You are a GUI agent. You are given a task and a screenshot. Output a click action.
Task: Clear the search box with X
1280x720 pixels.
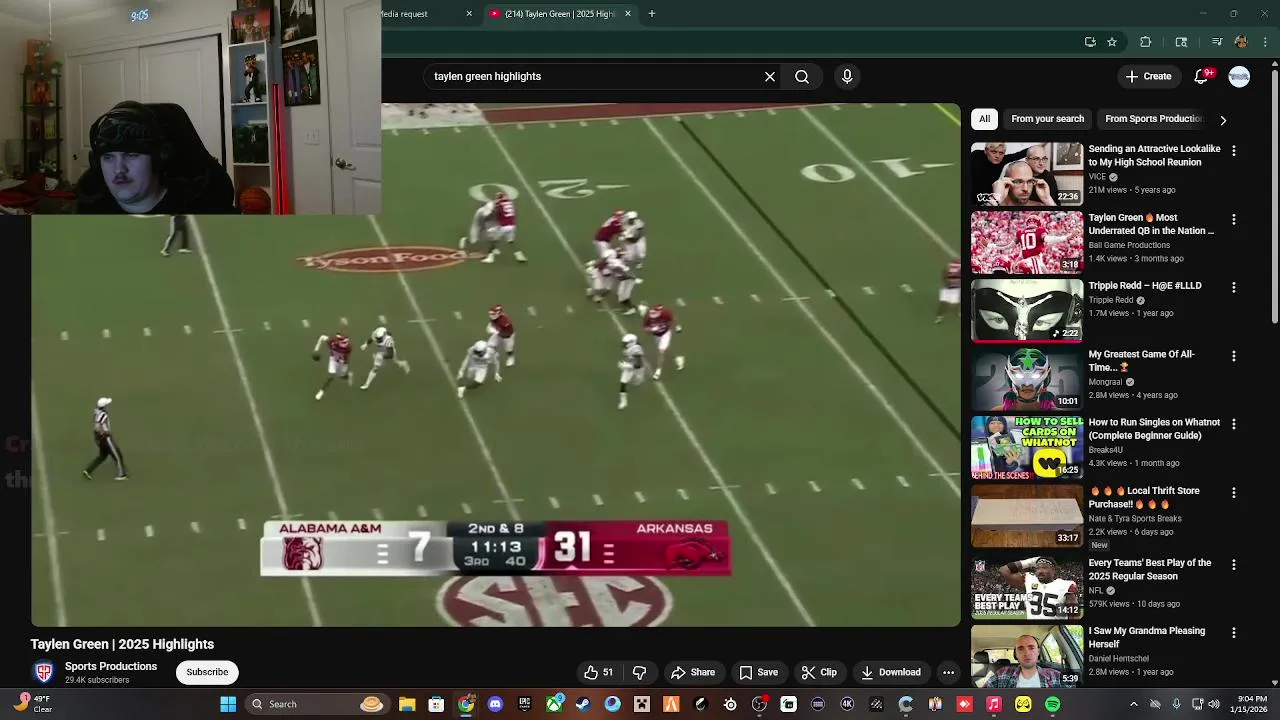(770, 76)
